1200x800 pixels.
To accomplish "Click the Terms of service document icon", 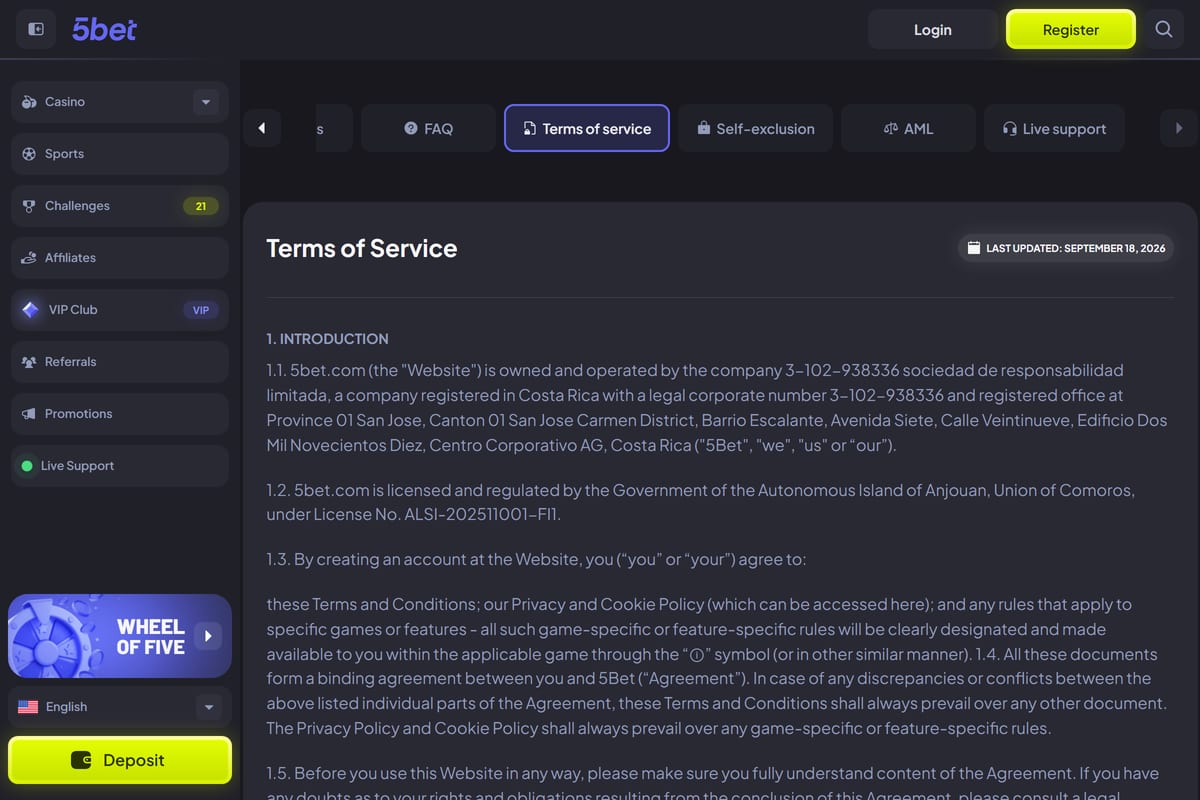I will 529,129.
